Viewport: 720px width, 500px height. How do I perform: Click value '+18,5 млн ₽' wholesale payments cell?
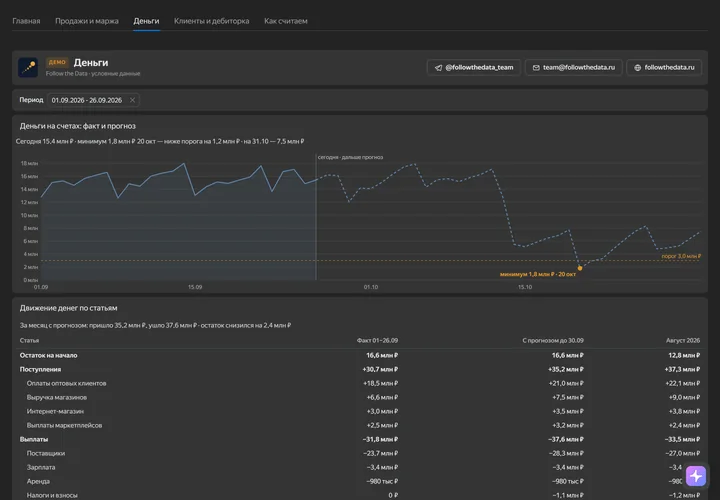tap(381, 383)
